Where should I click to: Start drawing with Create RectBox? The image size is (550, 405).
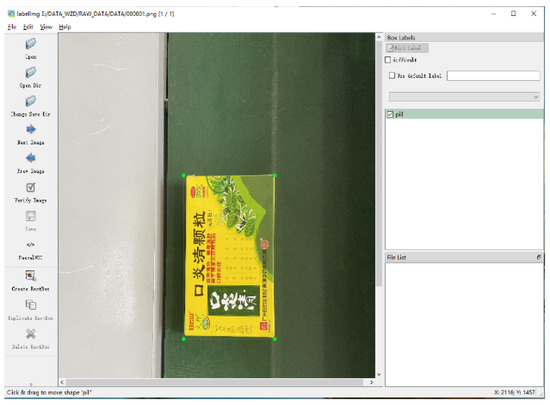point(31,281)
